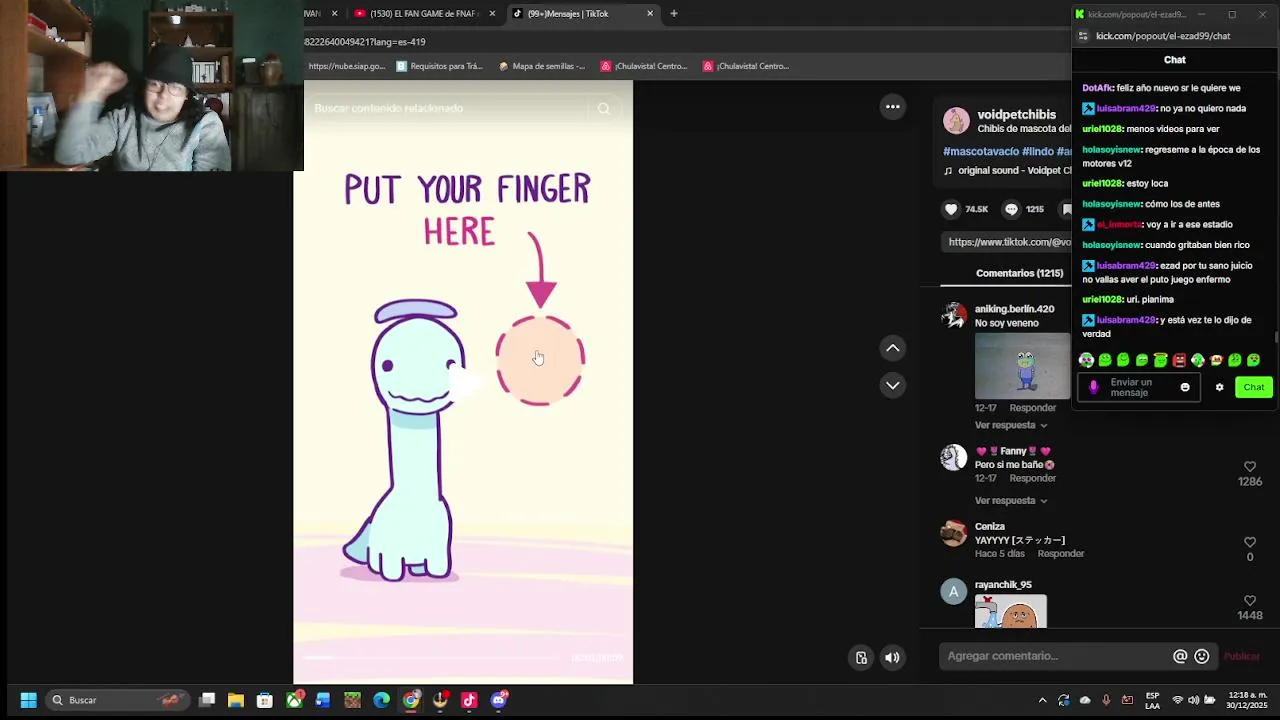Image resolution: width=1280 pixels, height=720 pixels.
Task: Close the YouTube FNAF tab
Action: click(x=492, y=14)
